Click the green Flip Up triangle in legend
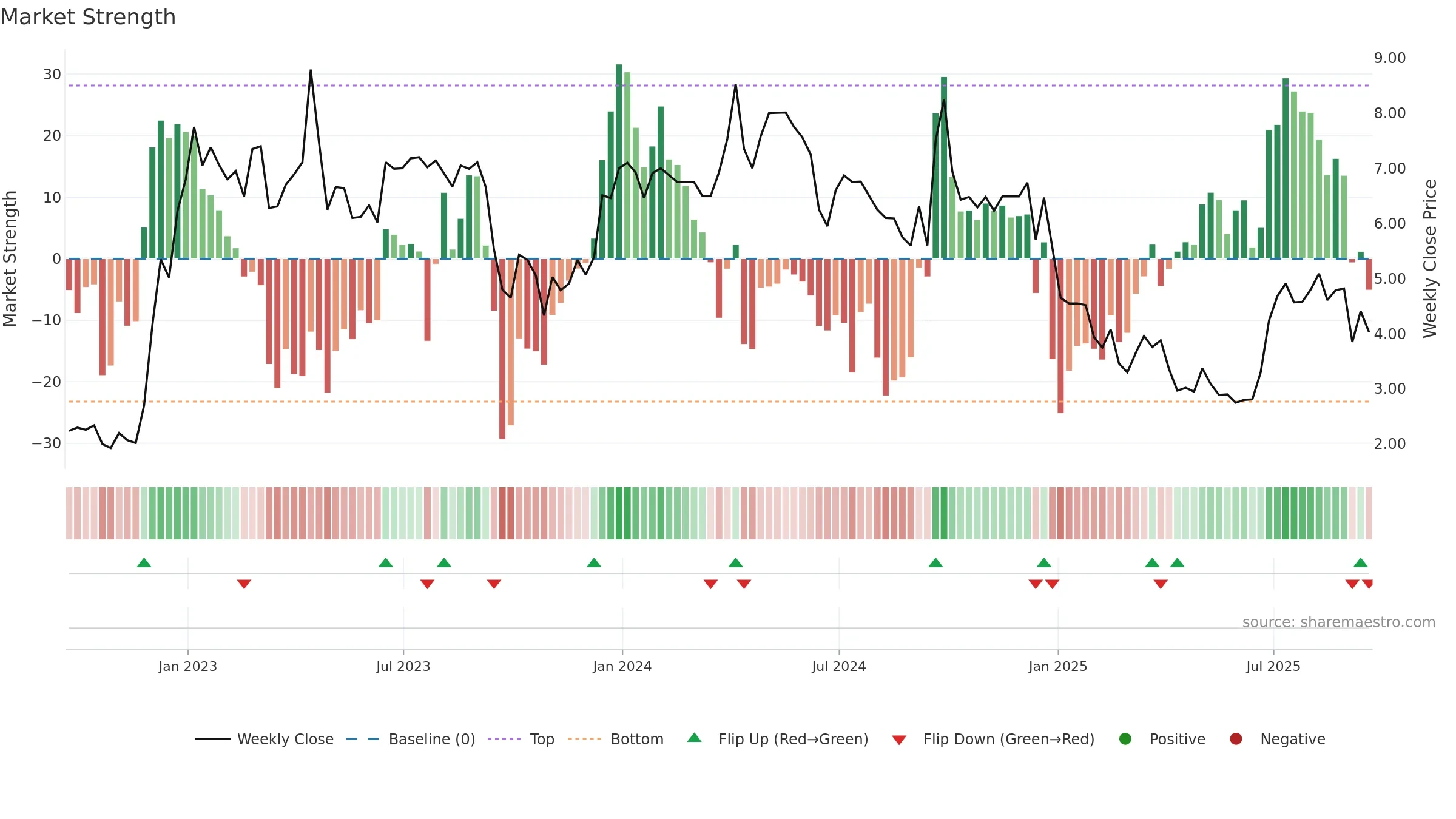 (x=695, y=738)
